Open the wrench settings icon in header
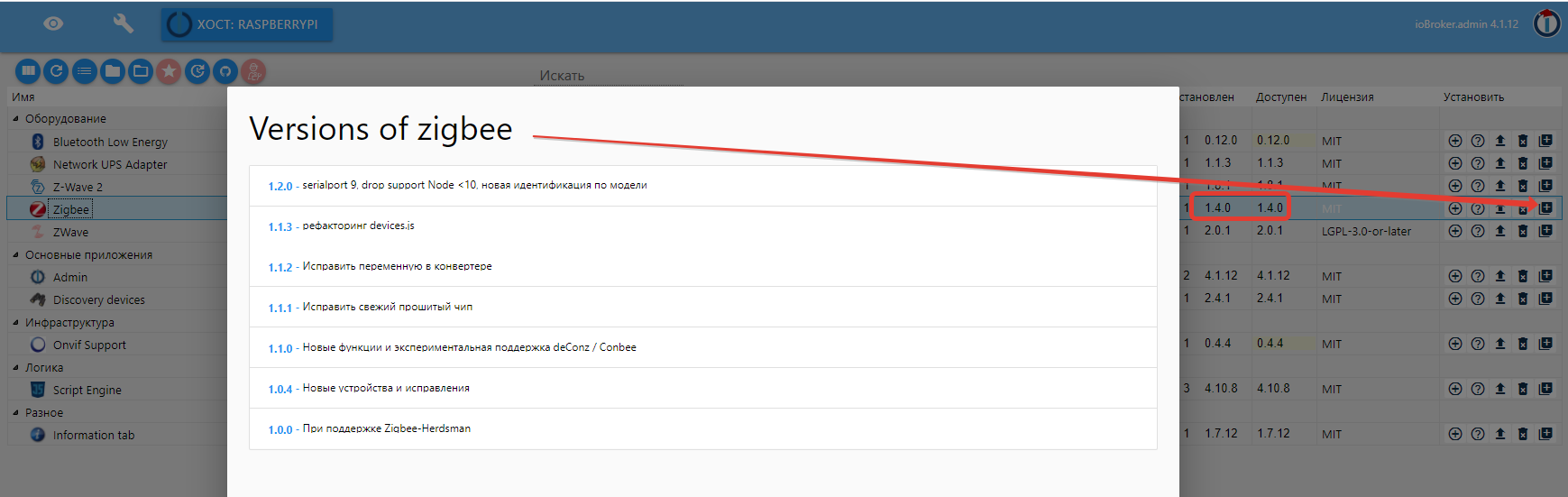The width and height of the screenshot is (1568, 497). (x=124, y=23)
